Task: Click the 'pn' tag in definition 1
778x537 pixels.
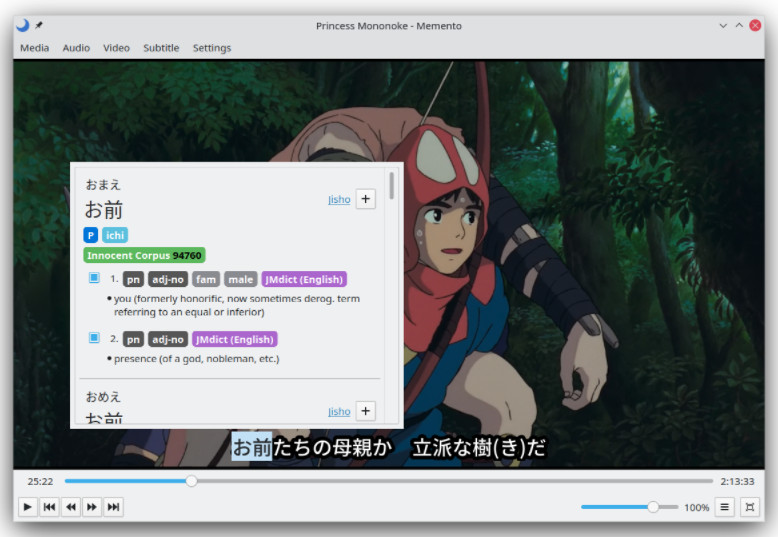Action: 133,279
